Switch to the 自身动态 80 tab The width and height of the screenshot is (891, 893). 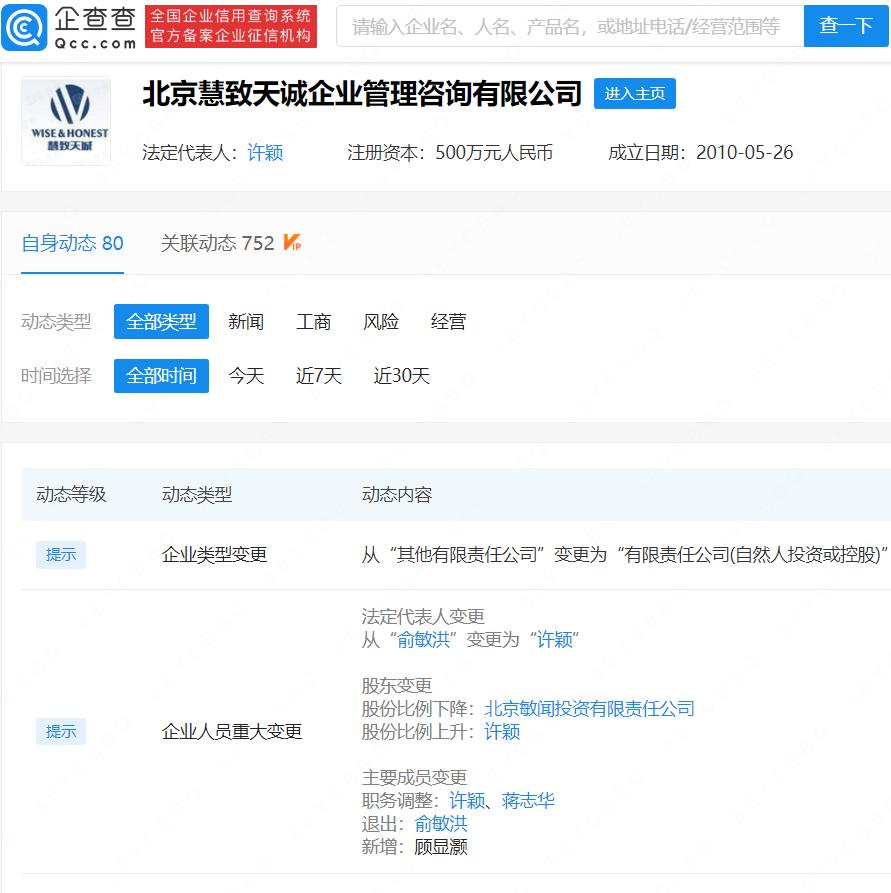[x=72, y=244]
